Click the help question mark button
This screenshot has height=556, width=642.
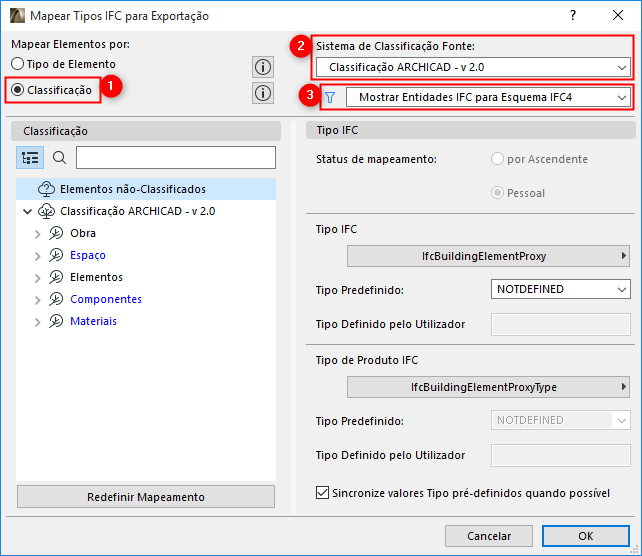point(573,16)
